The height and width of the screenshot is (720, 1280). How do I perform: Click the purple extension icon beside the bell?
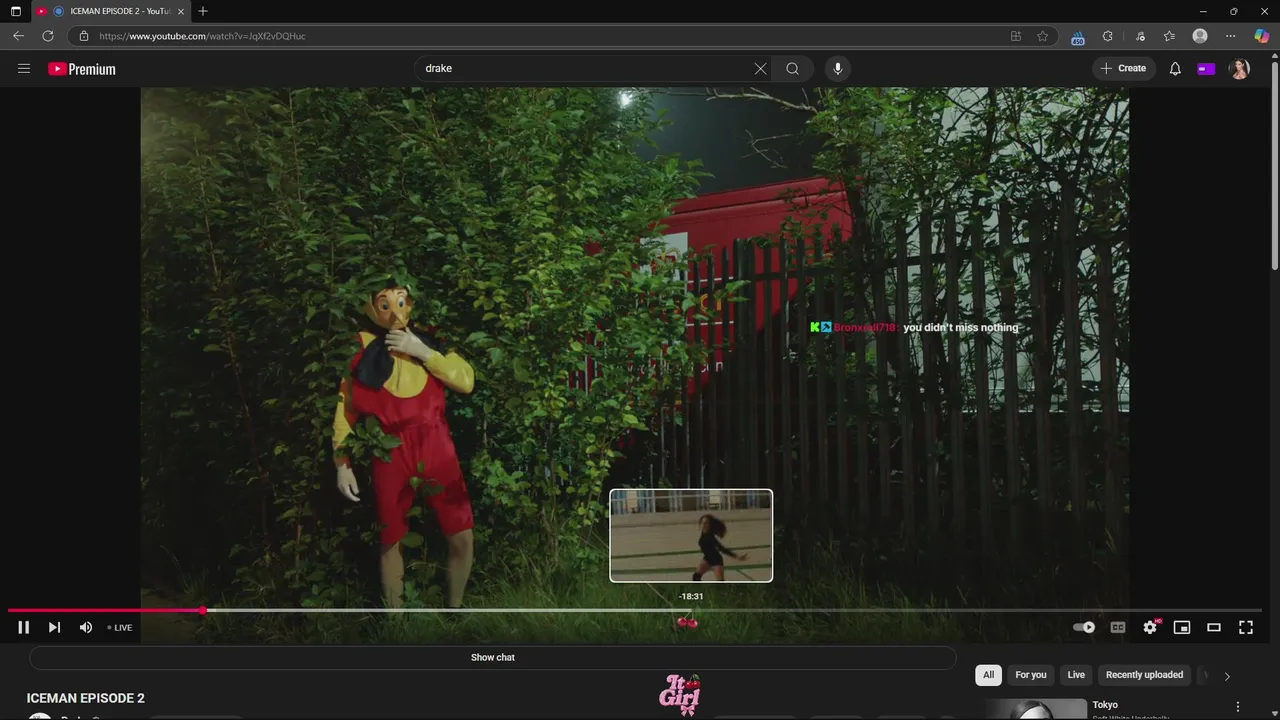(x=1206, y=69)
